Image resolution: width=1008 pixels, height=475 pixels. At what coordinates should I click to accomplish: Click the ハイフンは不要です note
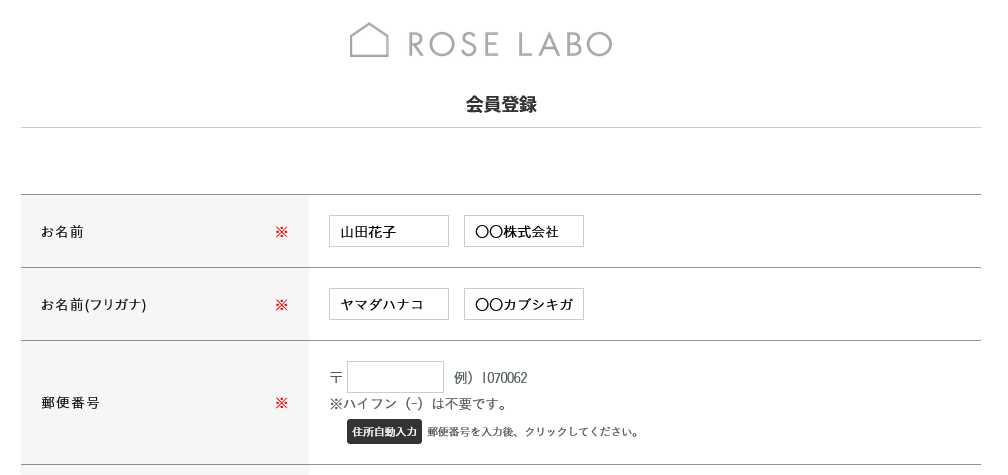(418, 404)
